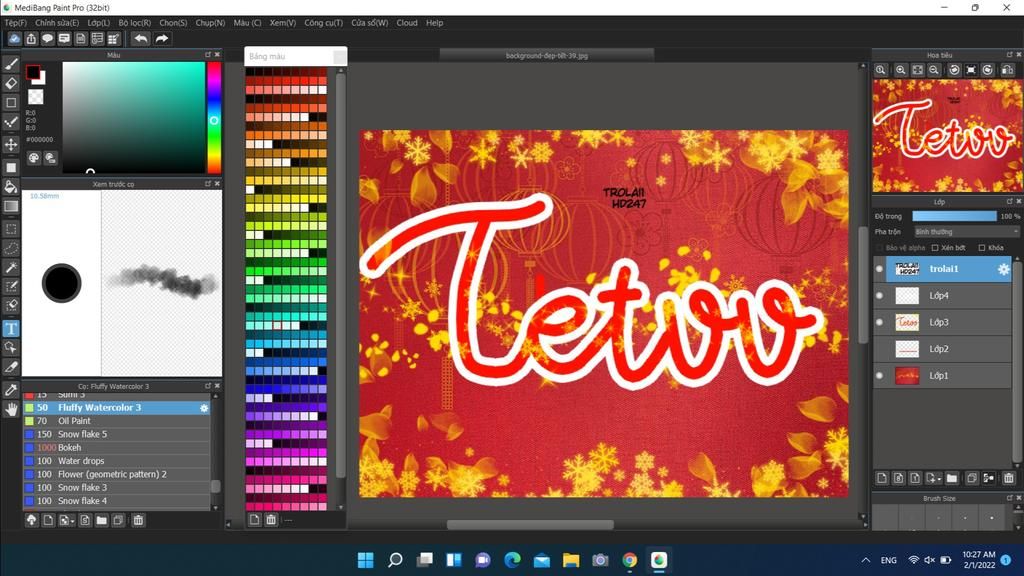Click the Navigator zoom out icon
Screen dimensions: 1024x576
934,70
